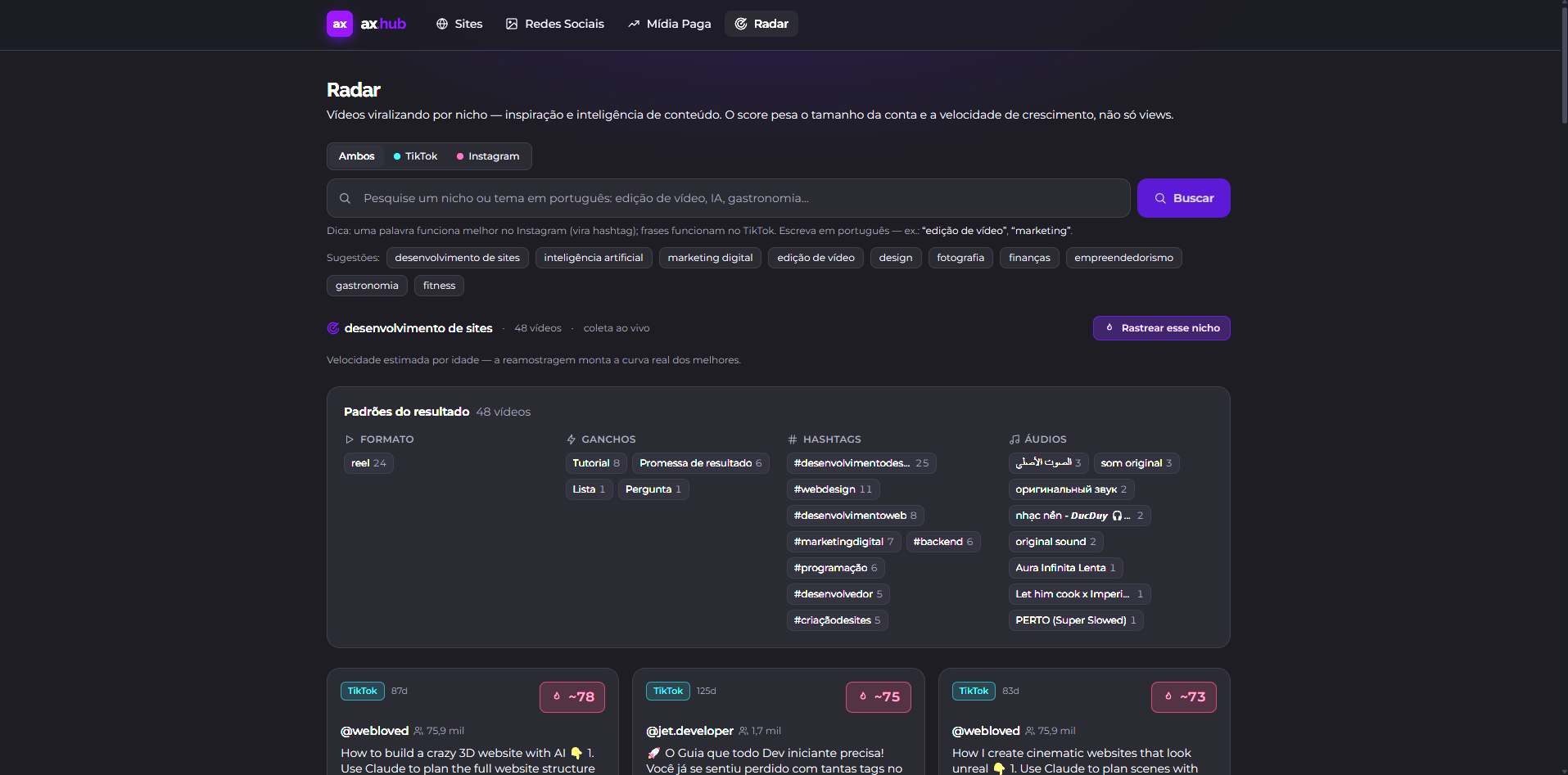The height and width of the screenshot is (775, 1568).
Task: Click the flame score badge ~73
Action: tap(1184, 697)
